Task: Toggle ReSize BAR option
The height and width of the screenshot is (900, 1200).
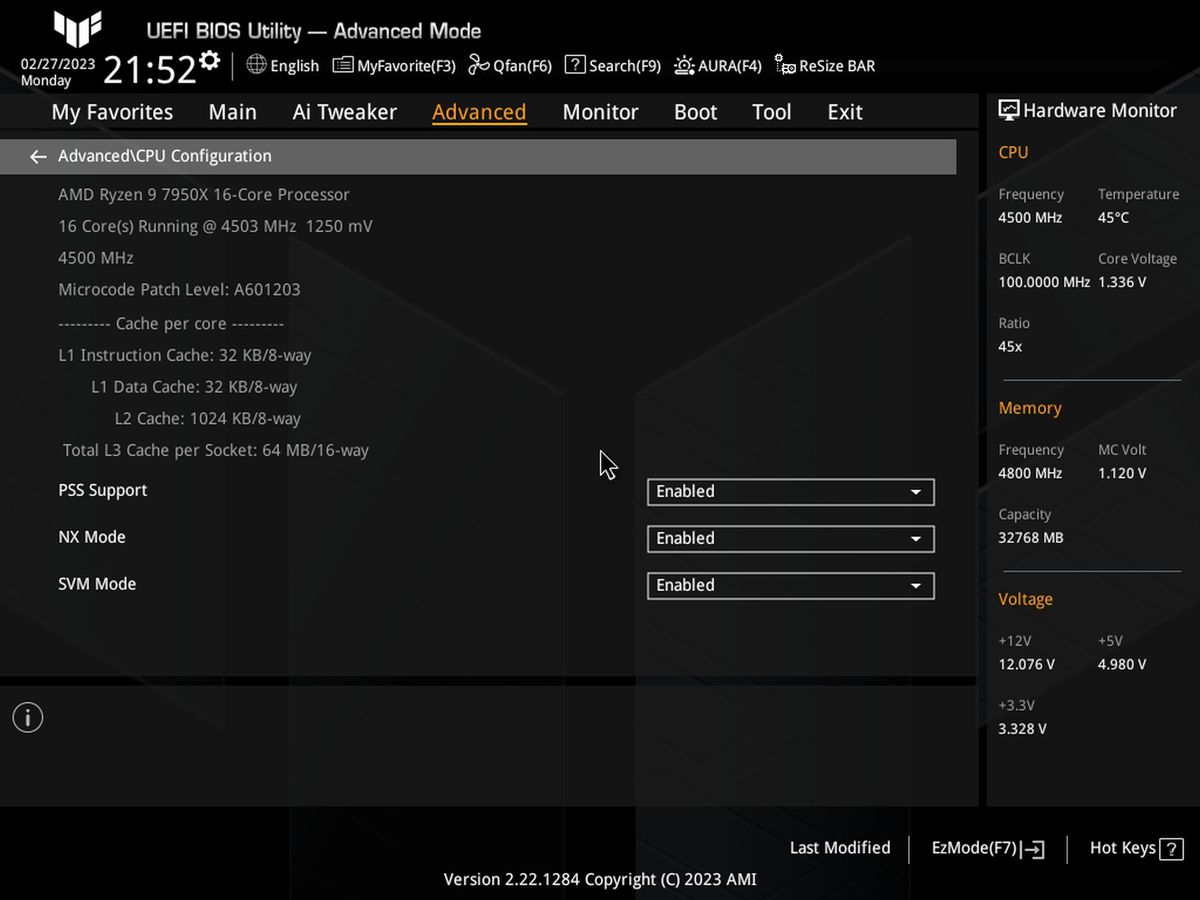Action: [825, 66]
